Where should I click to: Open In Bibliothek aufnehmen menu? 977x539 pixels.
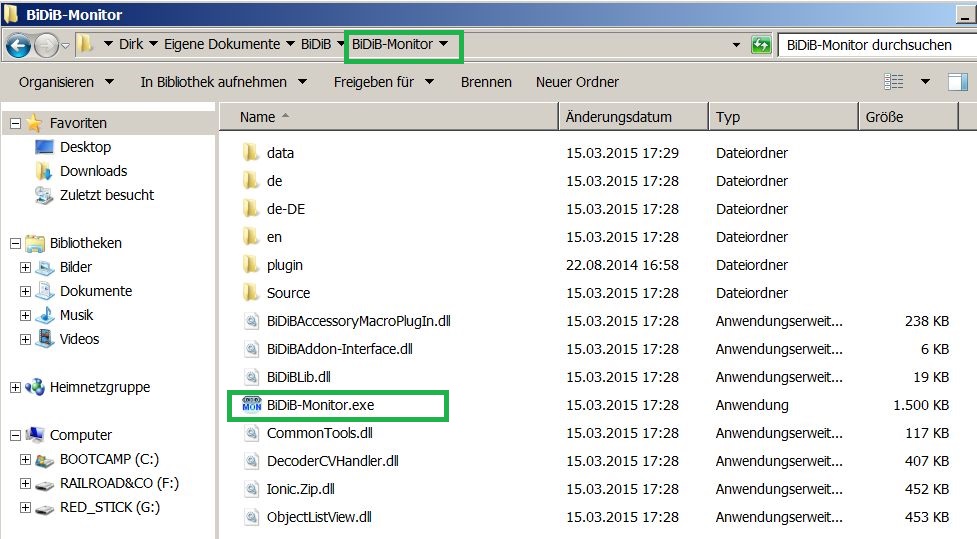[224, 82]
